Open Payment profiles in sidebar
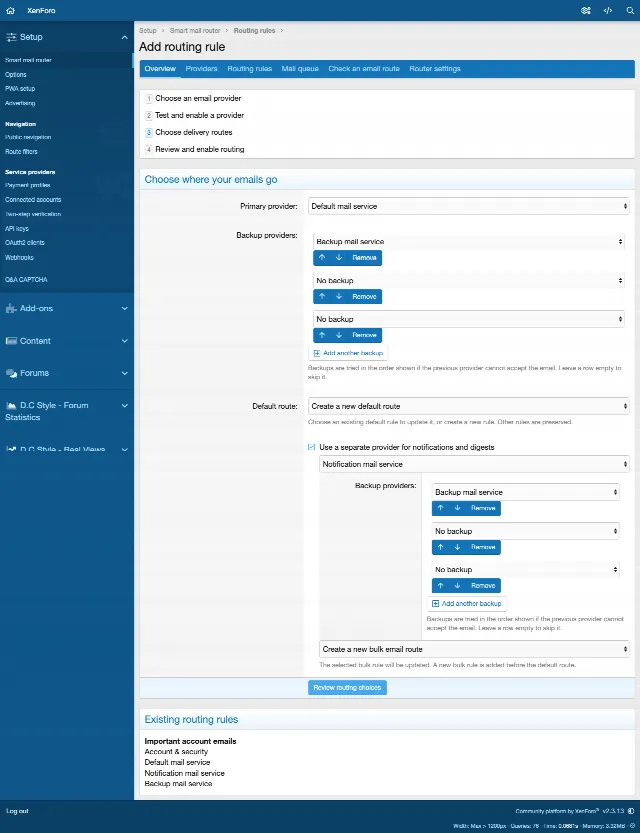Image resolution: width=640 pixels, height=833 pixels. click(x=28, y=185)
